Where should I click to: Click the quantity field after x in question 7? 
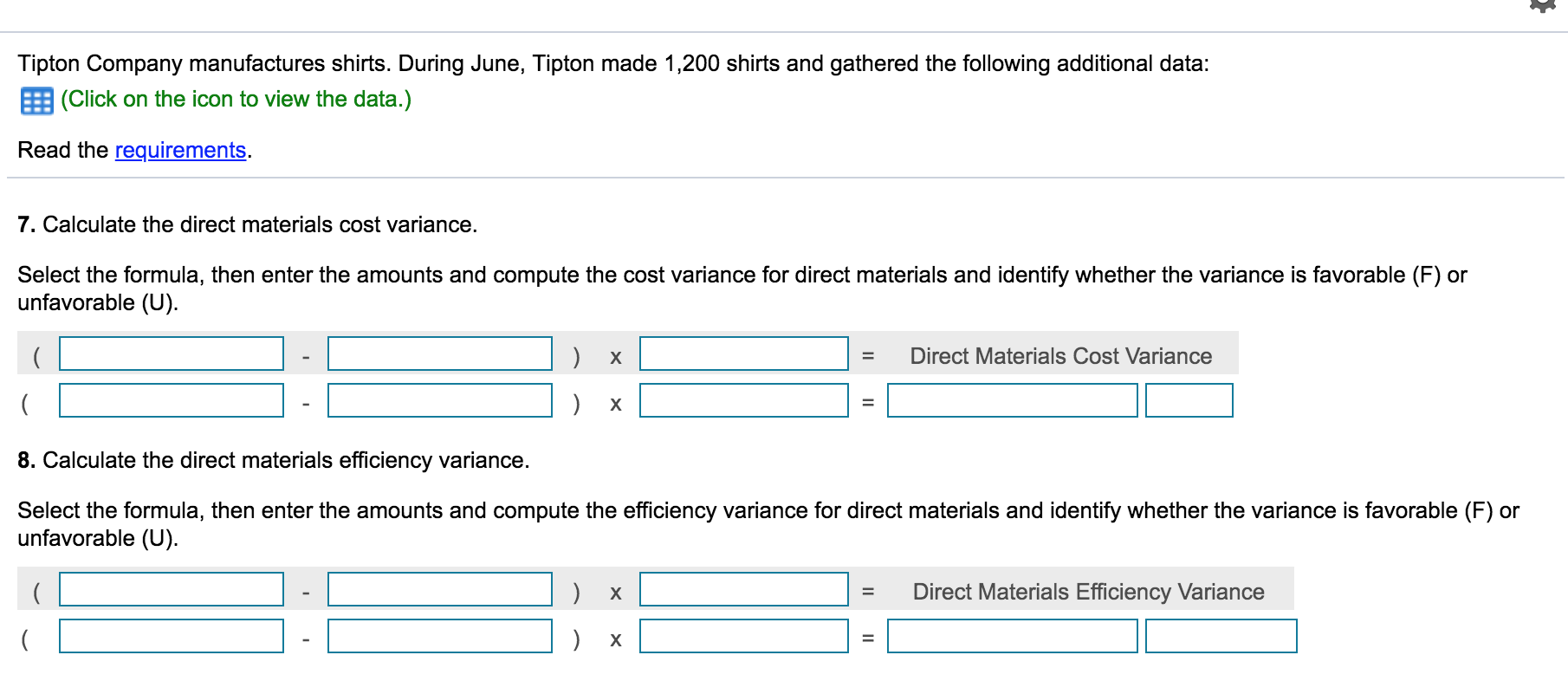[742, 400]
